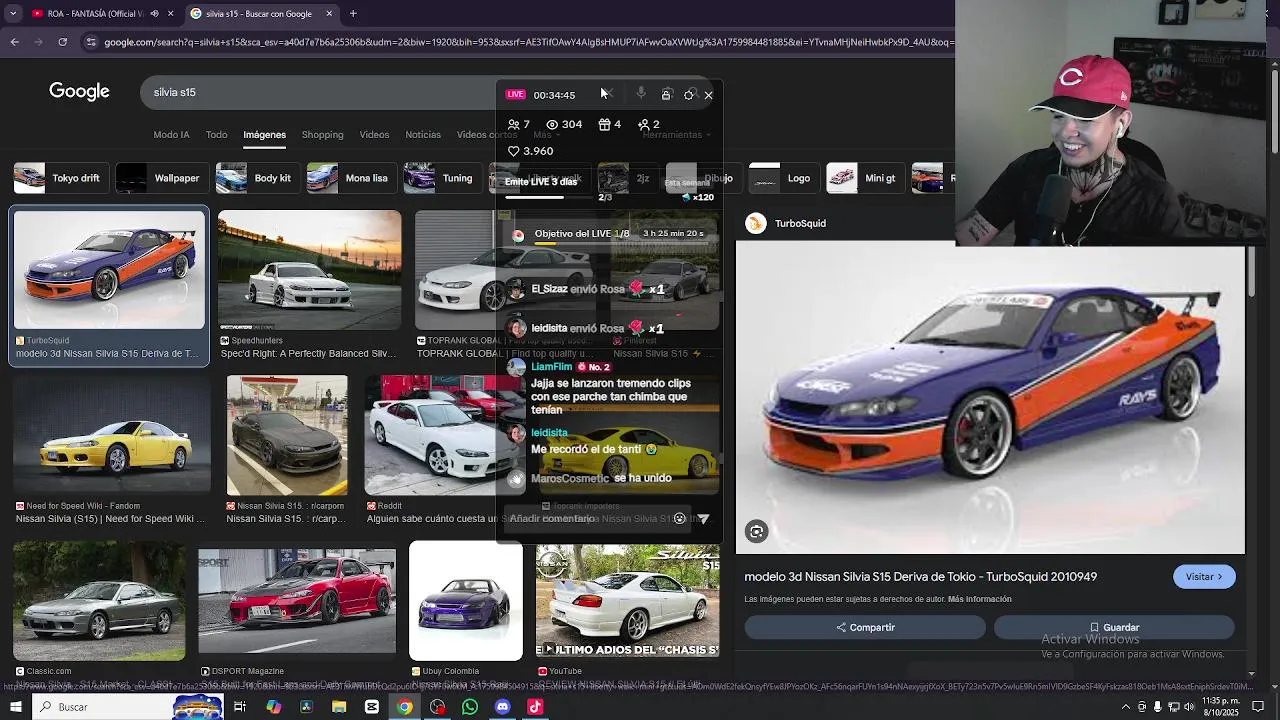Select the 'Noticias' search tab

(423, 135)
